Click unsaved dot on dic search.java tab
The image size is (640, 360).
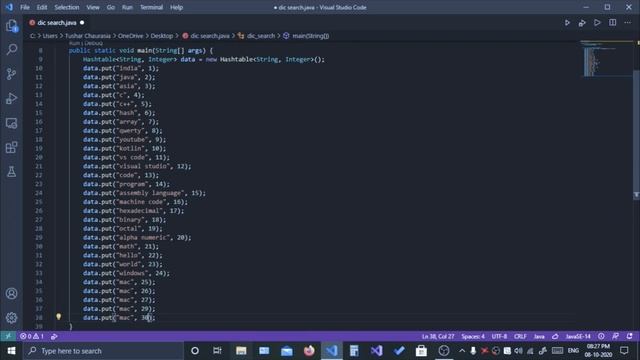(x=82, y=23)
